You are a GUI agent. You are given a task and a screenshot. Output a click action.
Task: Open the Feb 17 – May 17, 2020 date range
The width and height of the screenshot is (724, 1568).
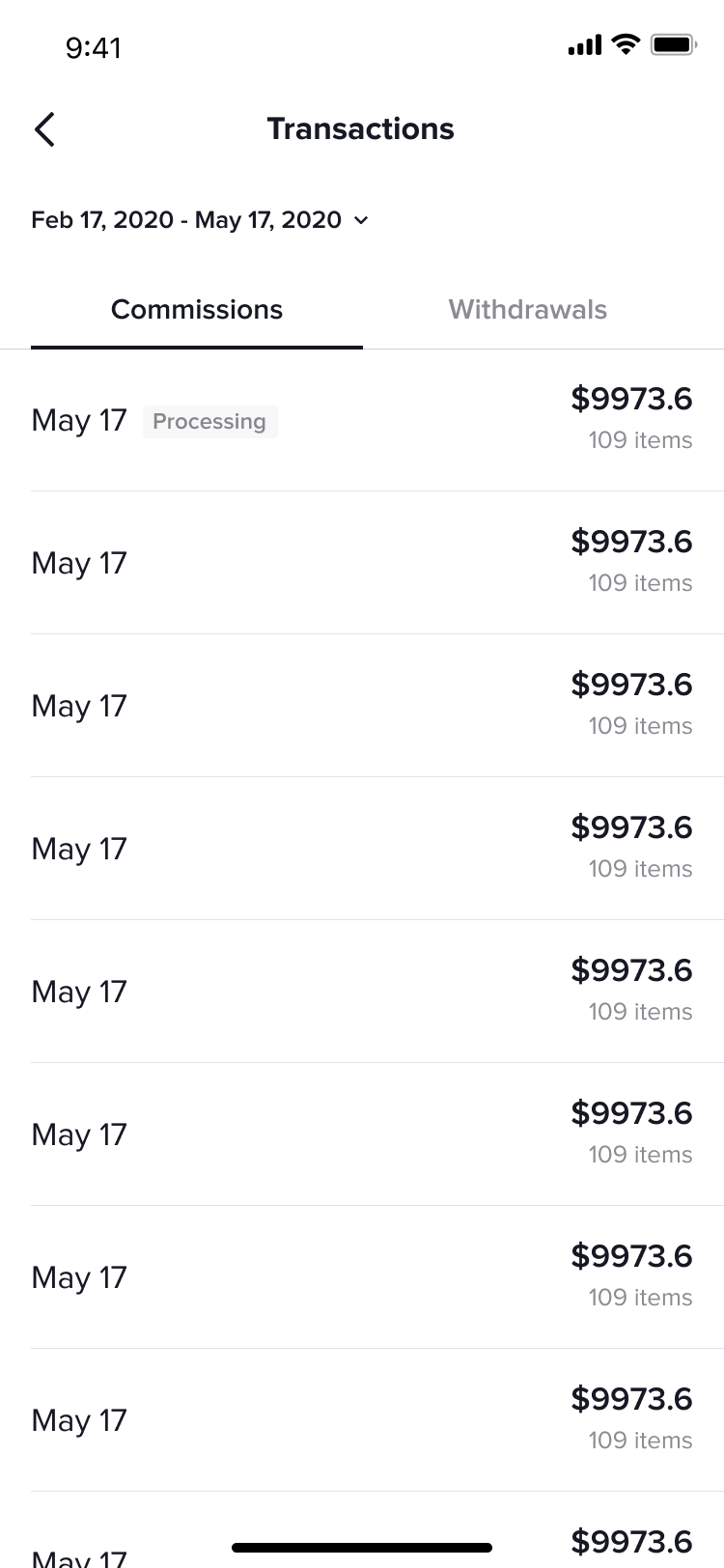[185, 220]
